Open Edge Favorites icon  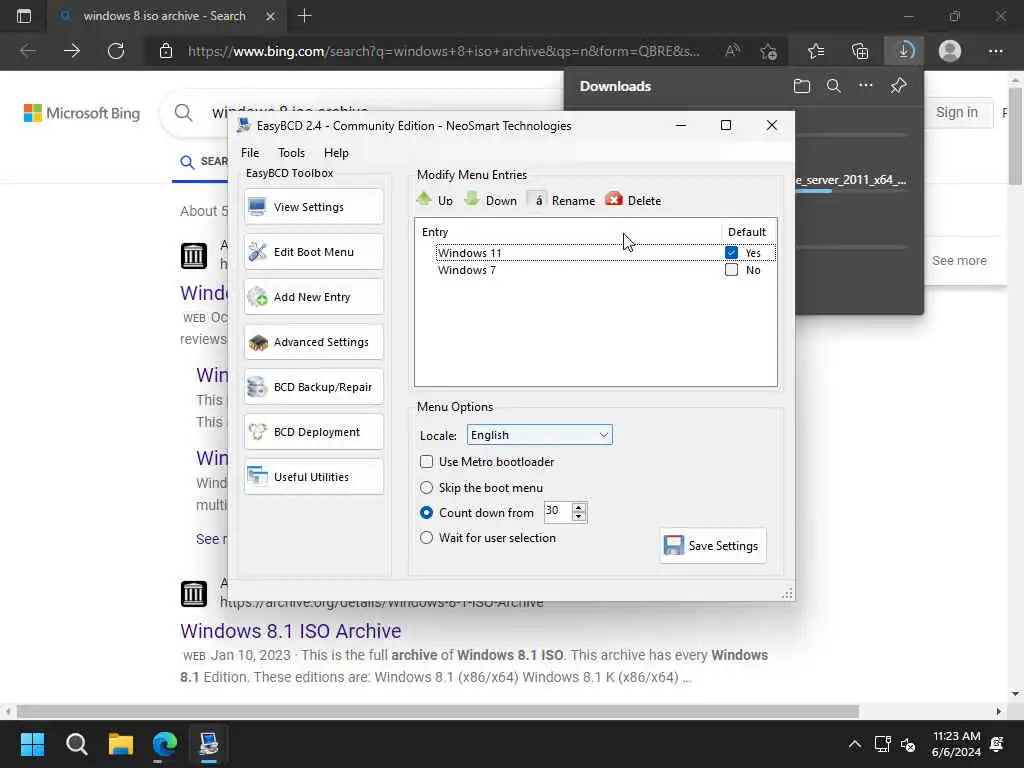(x=816, y=51)
